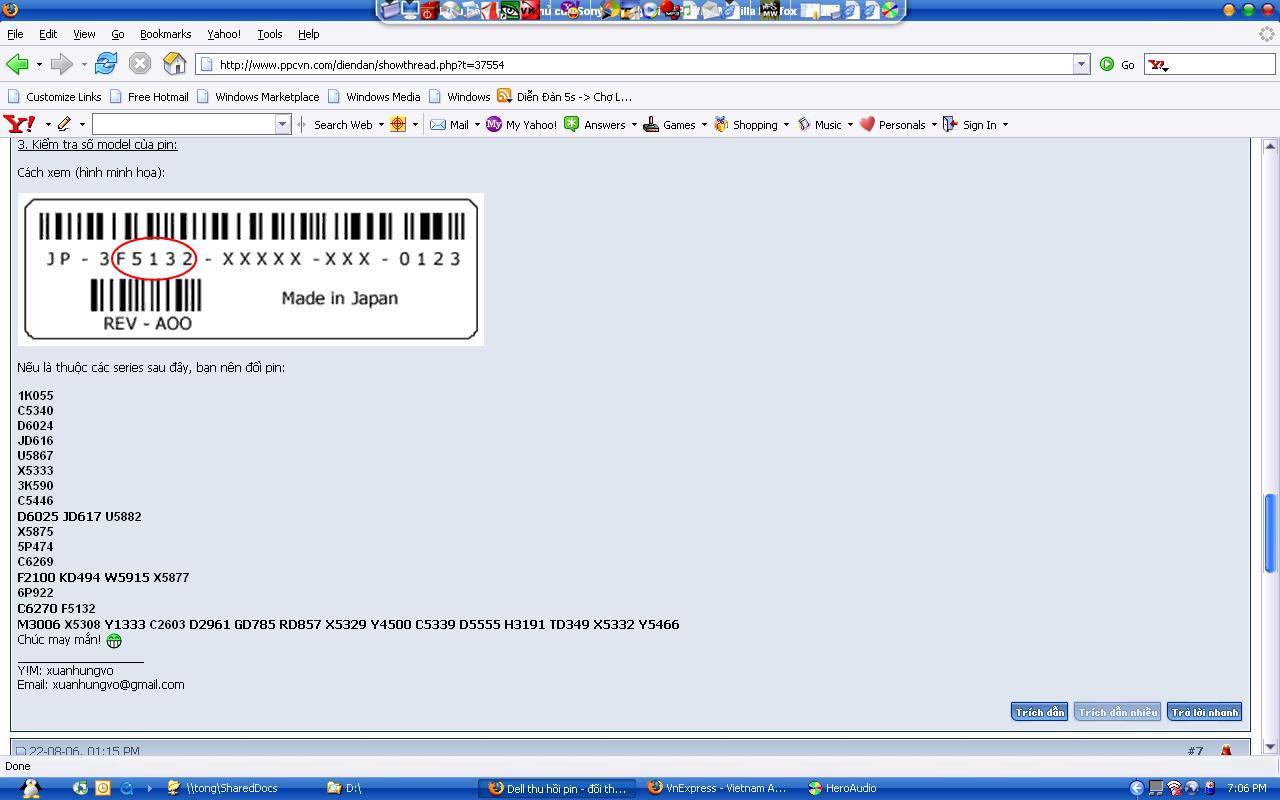Click the Yahoo toolbar search input field
The width and height of the screenshot is (1280, 800).
pos(183,124)
